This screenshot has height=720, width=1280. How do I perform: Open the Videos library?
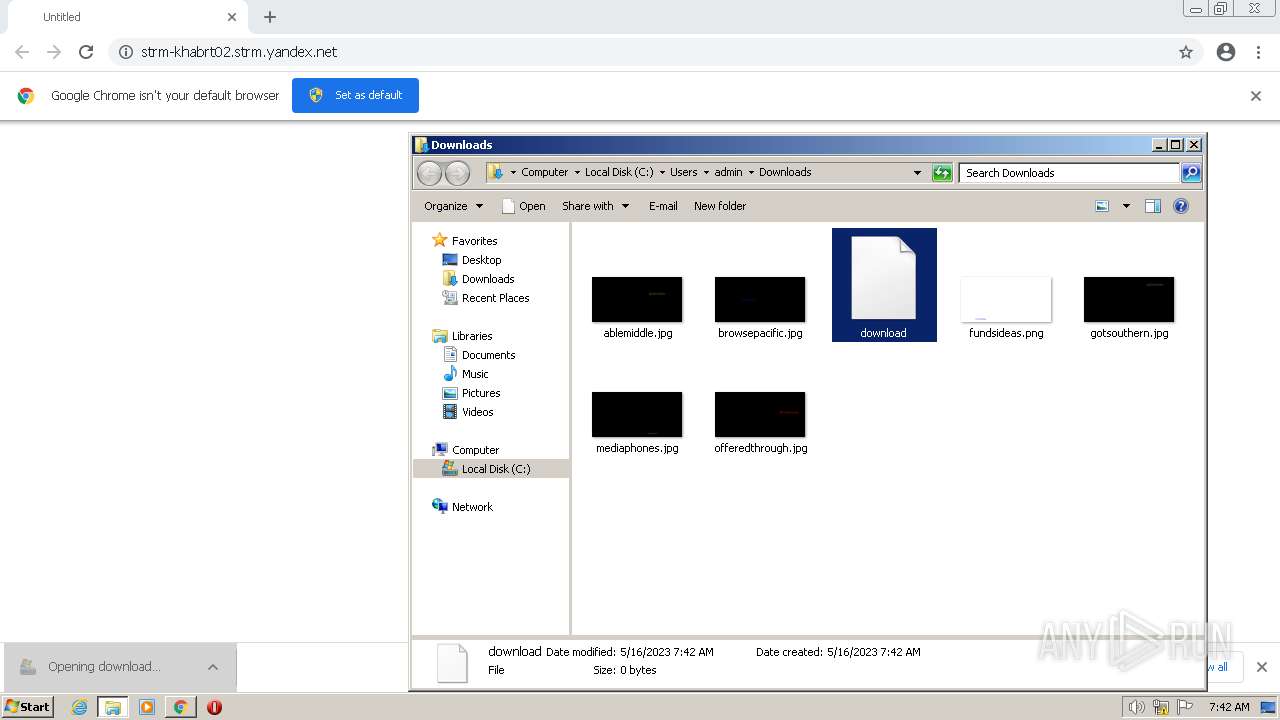tap(477, 412)
